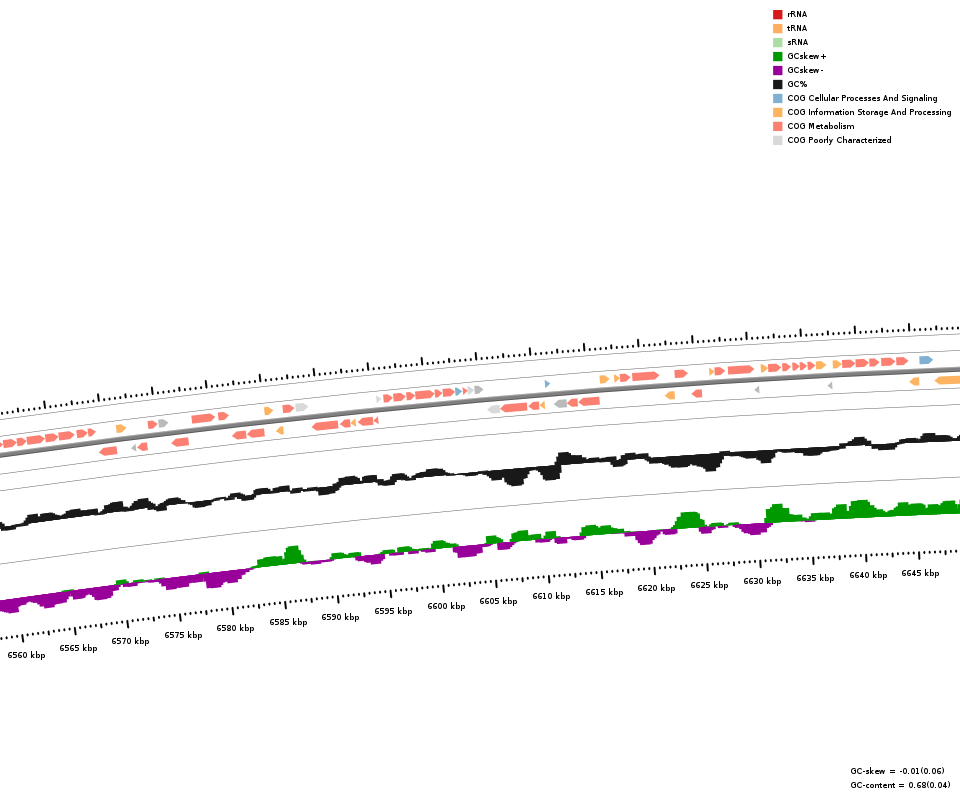
Task: Click the 6600 kbp position label
Action: pyautogui.click(x=446, y=606)
